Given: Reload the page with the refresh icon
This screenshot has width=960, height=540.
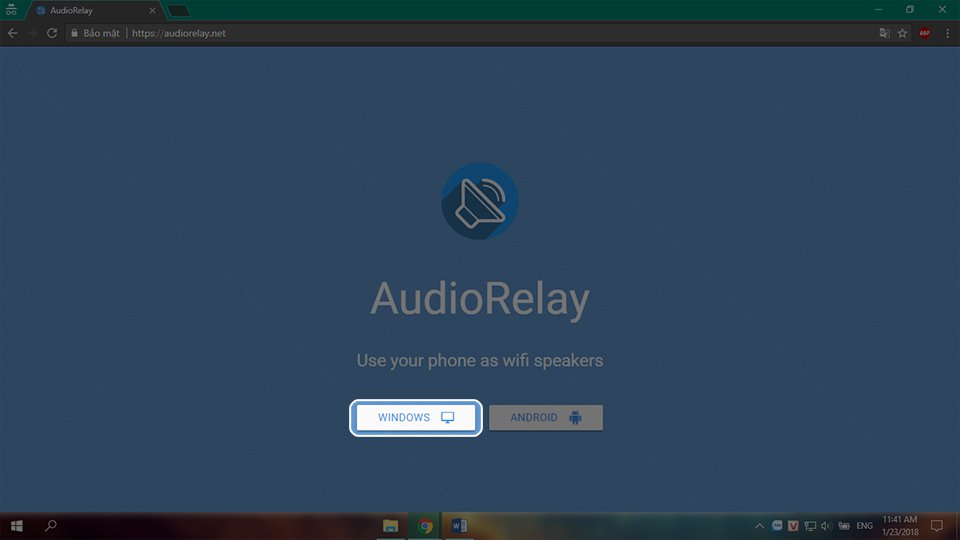Looking at the screenshot, I should (52, 33).
